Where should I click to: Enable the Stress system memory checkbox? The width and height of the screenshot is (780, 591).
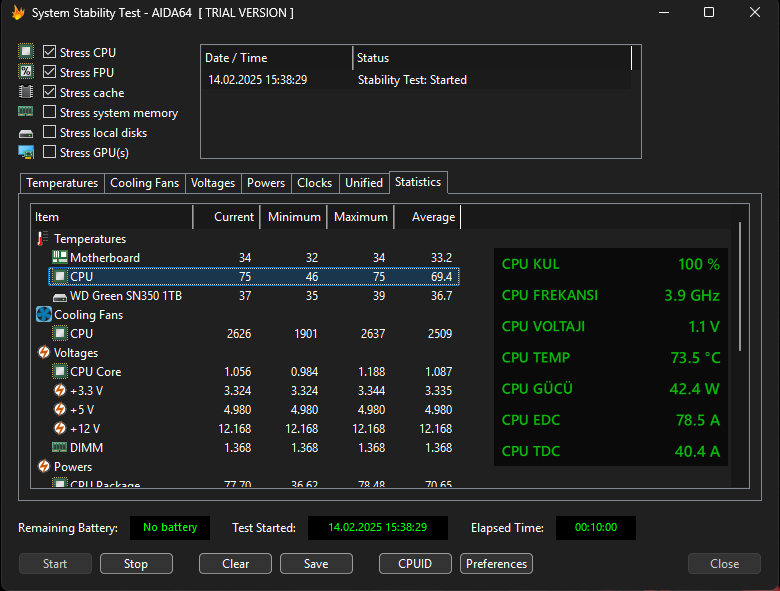49,112
